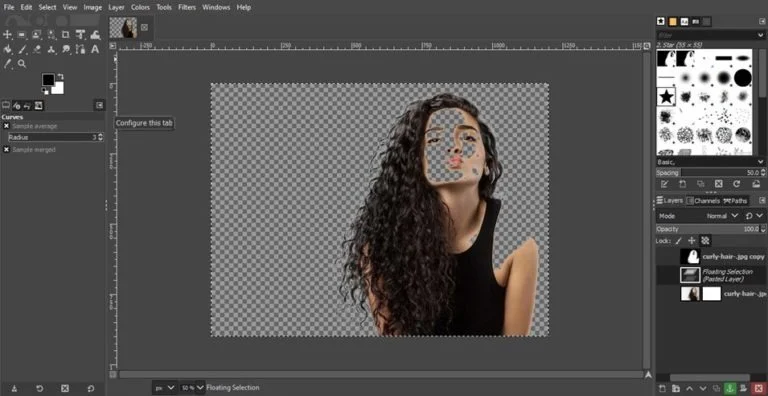Select the Paths tool
The image size is (768, 396).
click(x=80, y=49)
